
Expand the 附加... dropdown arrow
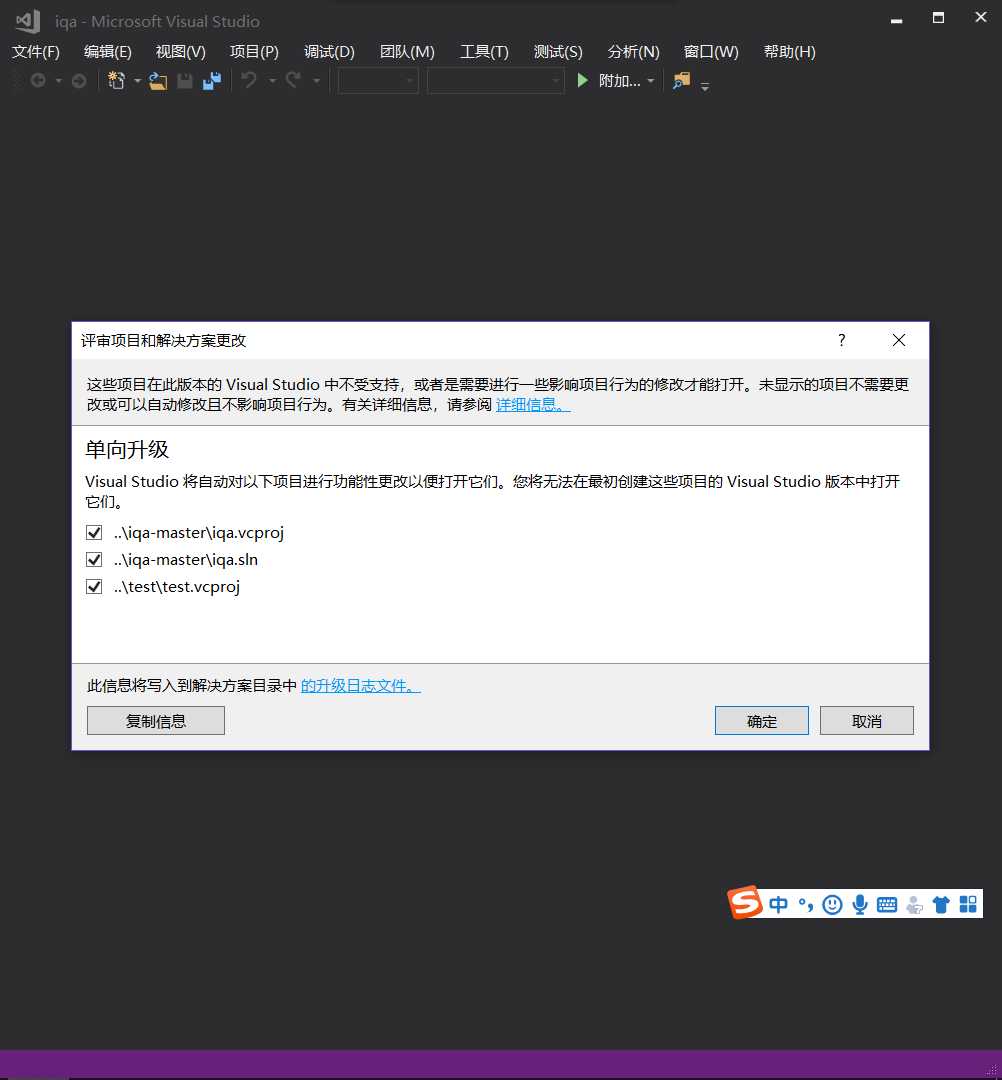650,81
